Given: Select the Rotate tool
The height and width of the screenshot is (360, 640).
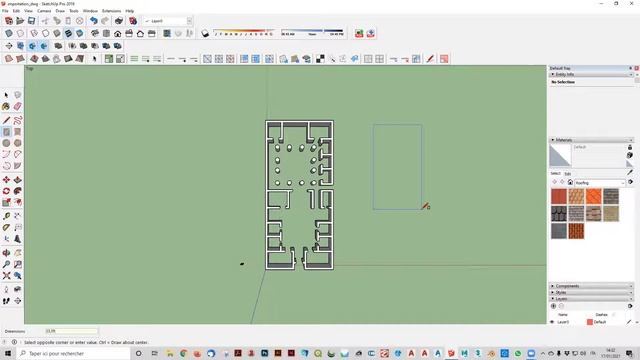Looking at the screenshot, I should (x=6, y=191).
